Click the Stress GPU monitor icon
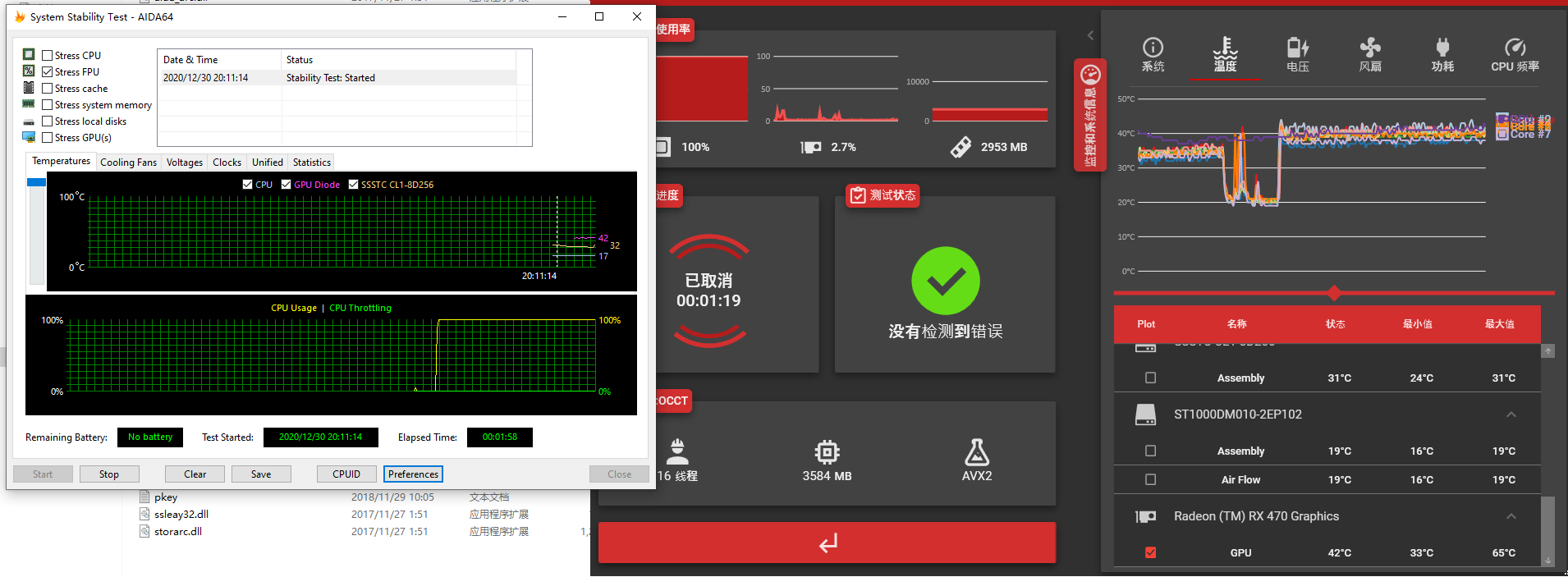Screen dimensions: 1568x577 [29, 137]
